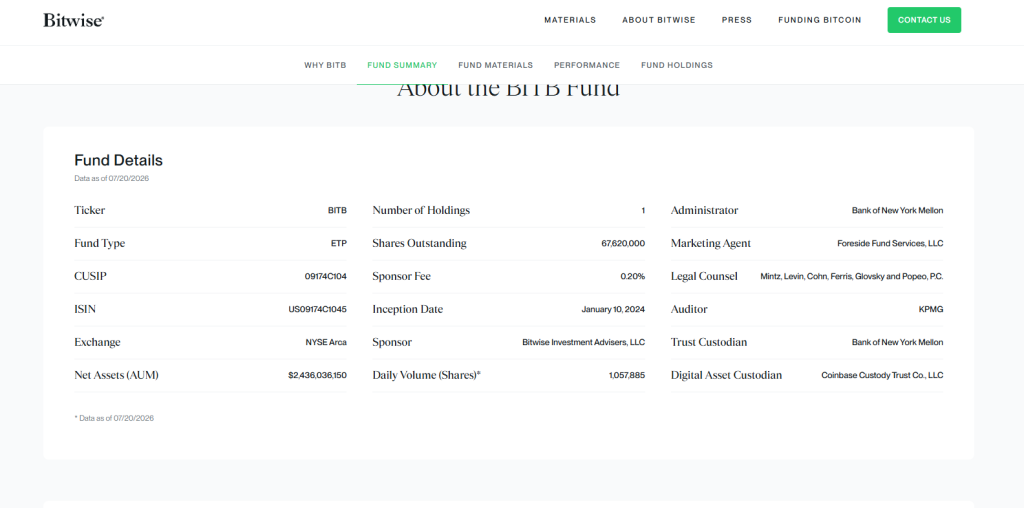Click Marketing Agent Foreside Fund Services, LLC

pos(890,244)
